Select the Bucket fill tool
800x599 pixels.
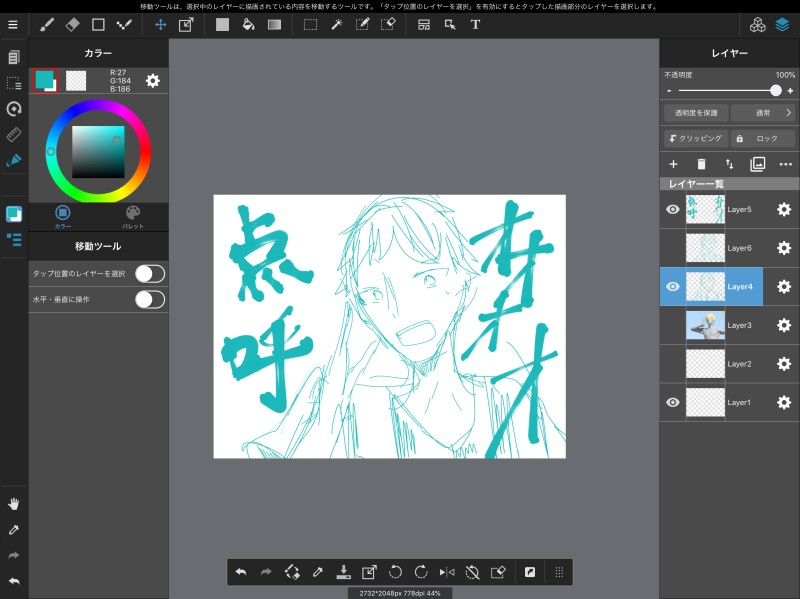click(x=248, y=24)
